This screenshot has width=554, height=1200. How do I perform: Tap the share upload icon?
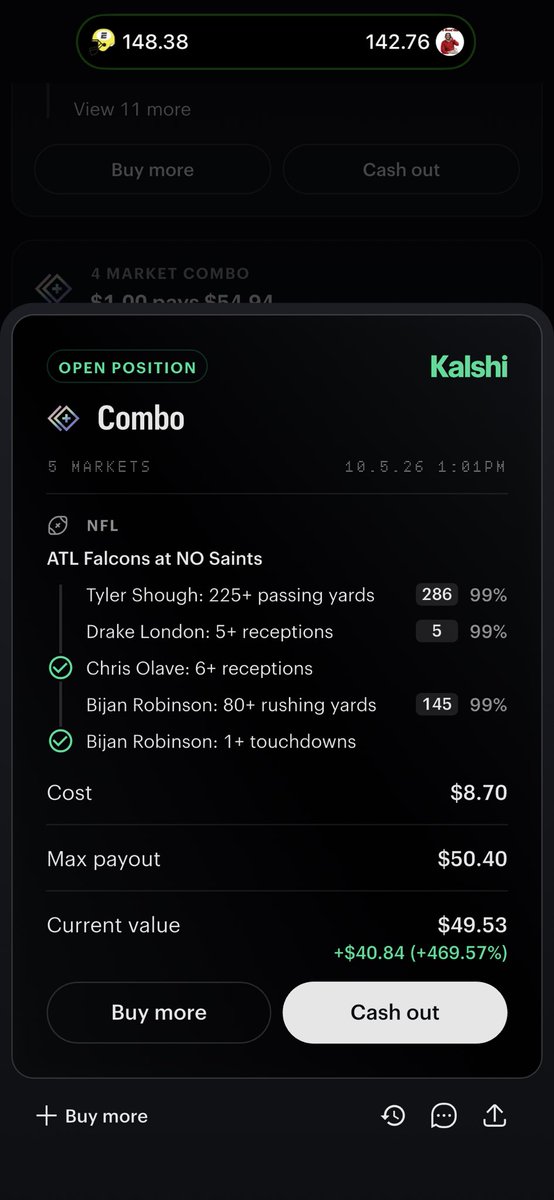click(x=495, y=1116)
